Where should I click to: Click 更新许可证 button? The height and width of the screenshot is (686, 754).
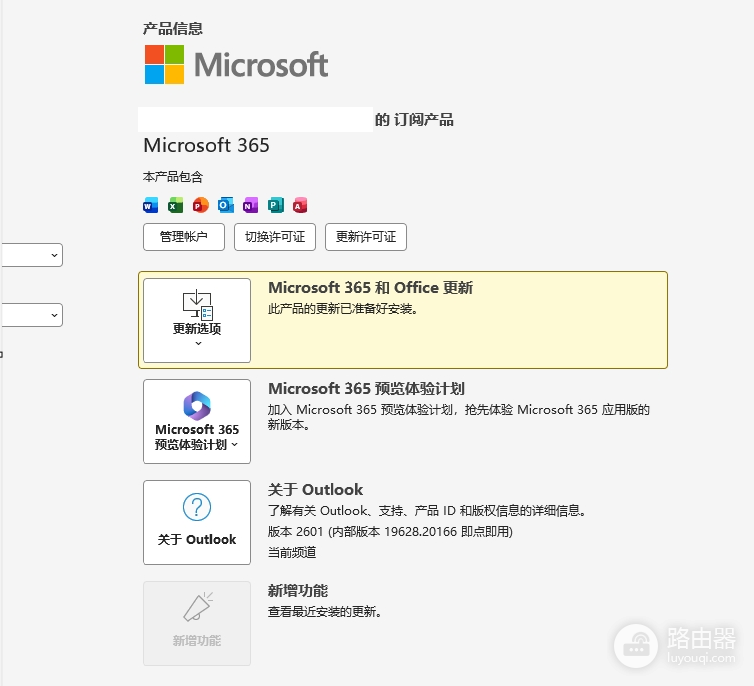click(366, 237)
